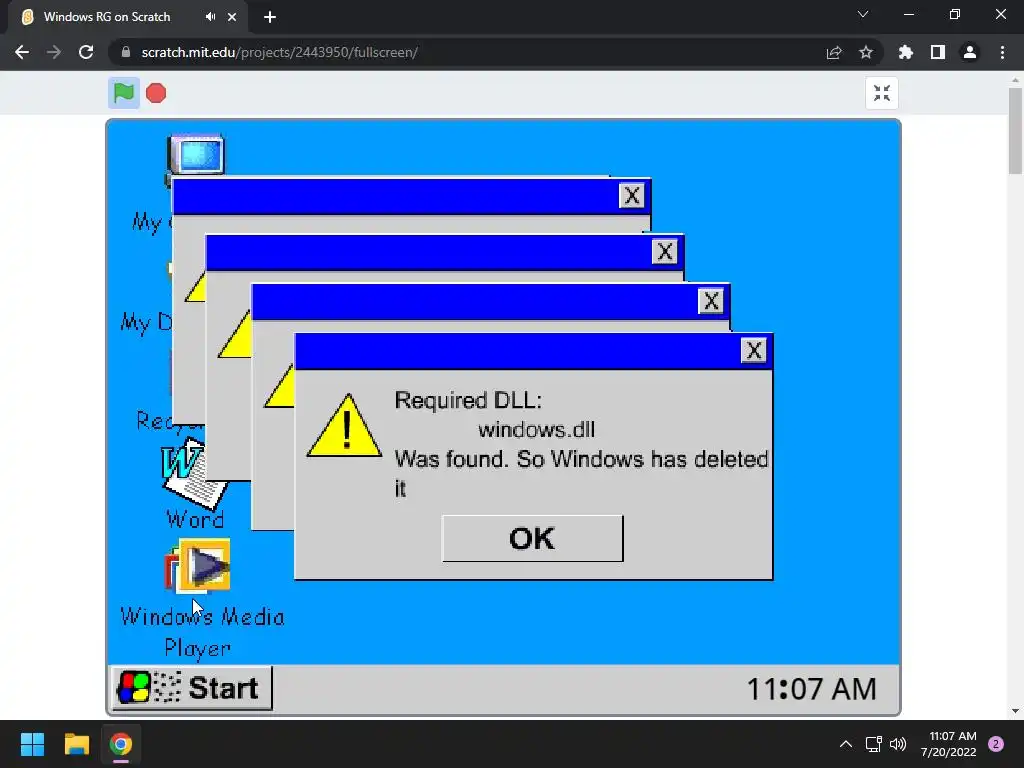1024x768 pixels.
Task: Bookmark this tab with the star icon
Action: click(x=866, y=52)
